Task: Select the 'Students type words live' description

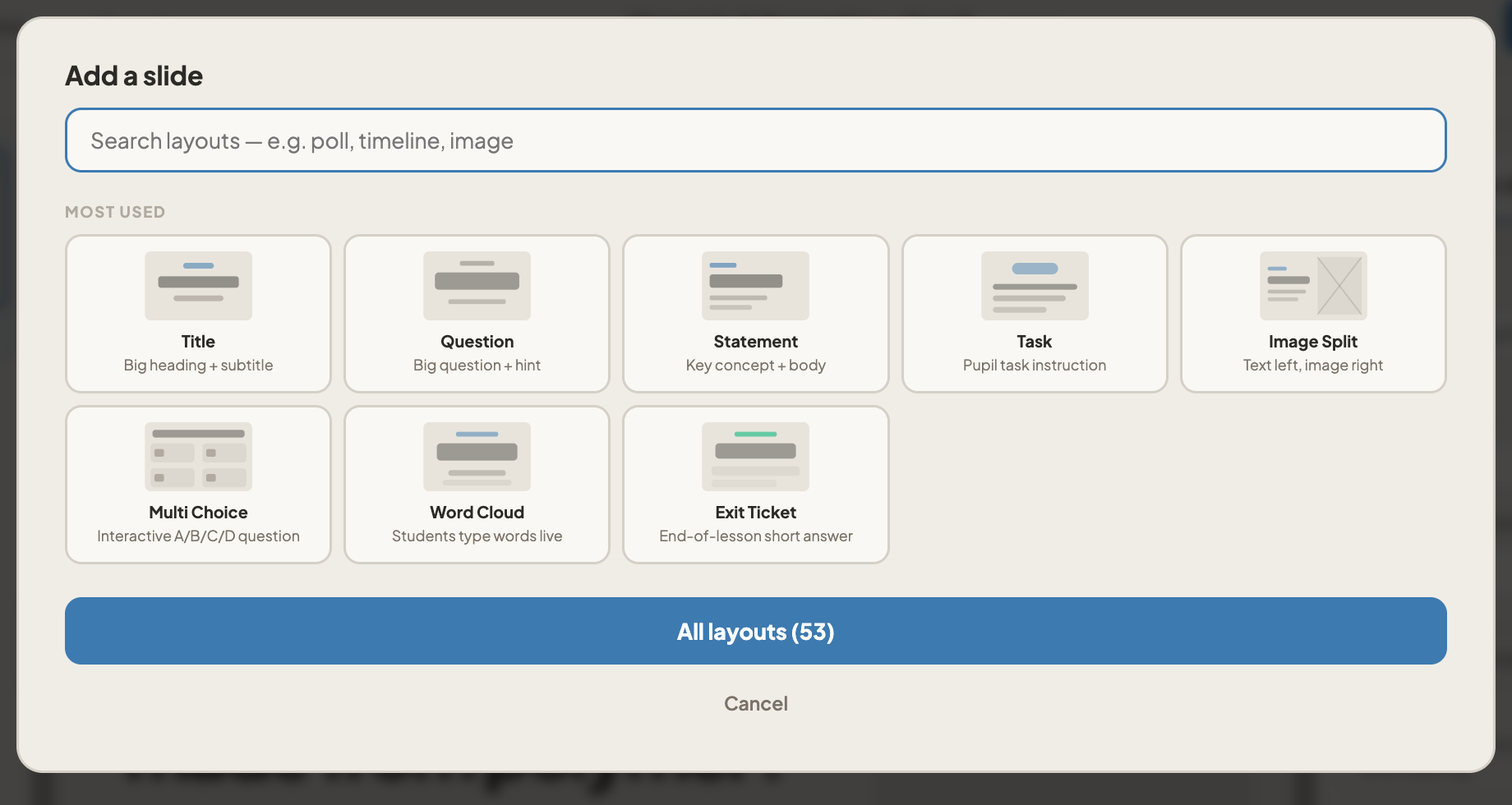Action: (477, 536)
